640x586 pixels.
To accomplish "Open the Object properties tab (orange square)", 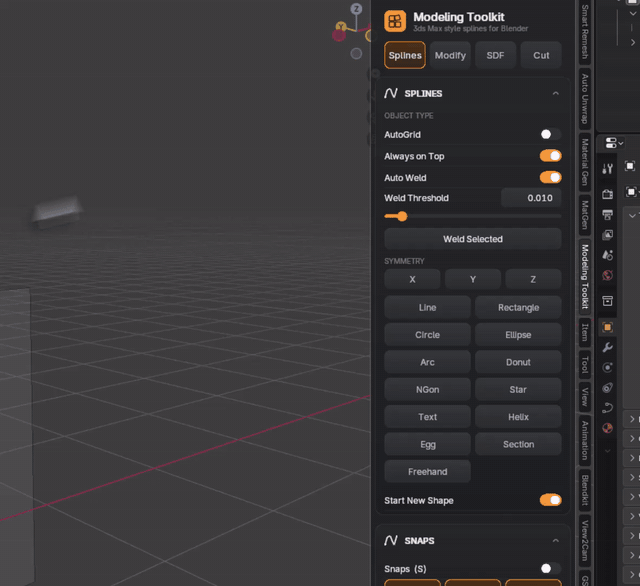I will [607, 327].
